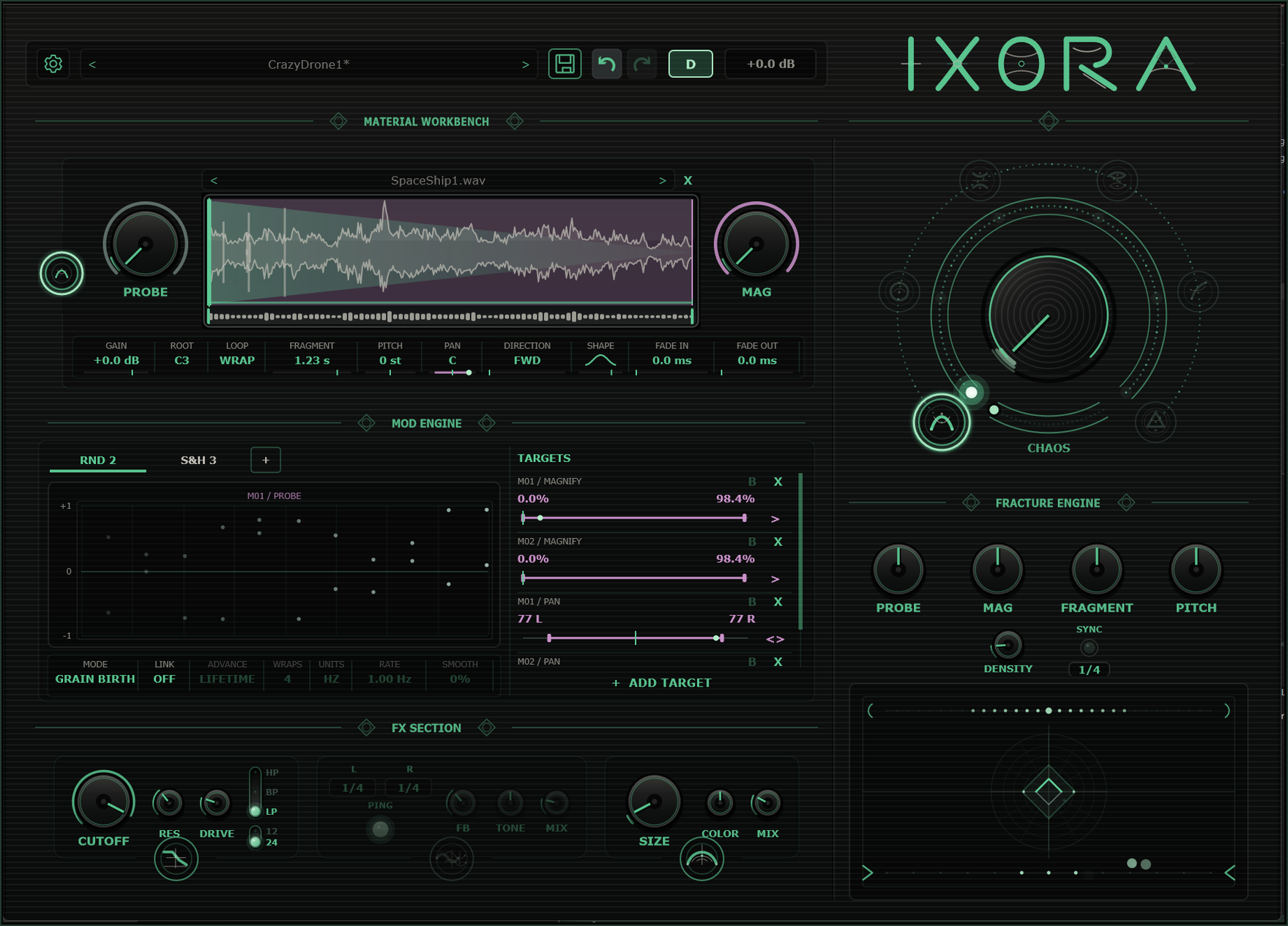Toggle the reverb section round icon

[701, 859]
